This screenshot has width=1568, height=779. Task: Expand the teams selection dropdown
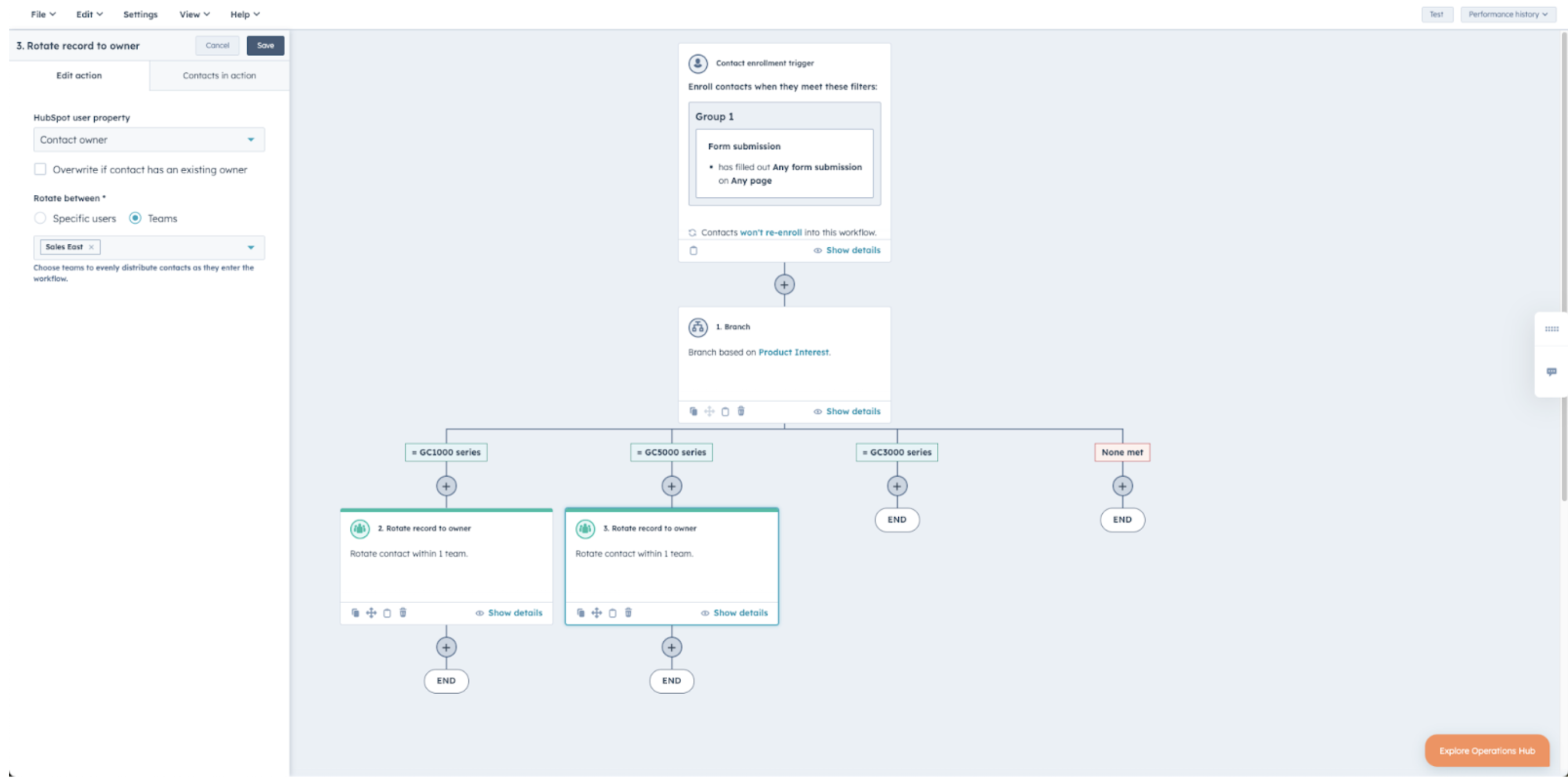point(250,247)
